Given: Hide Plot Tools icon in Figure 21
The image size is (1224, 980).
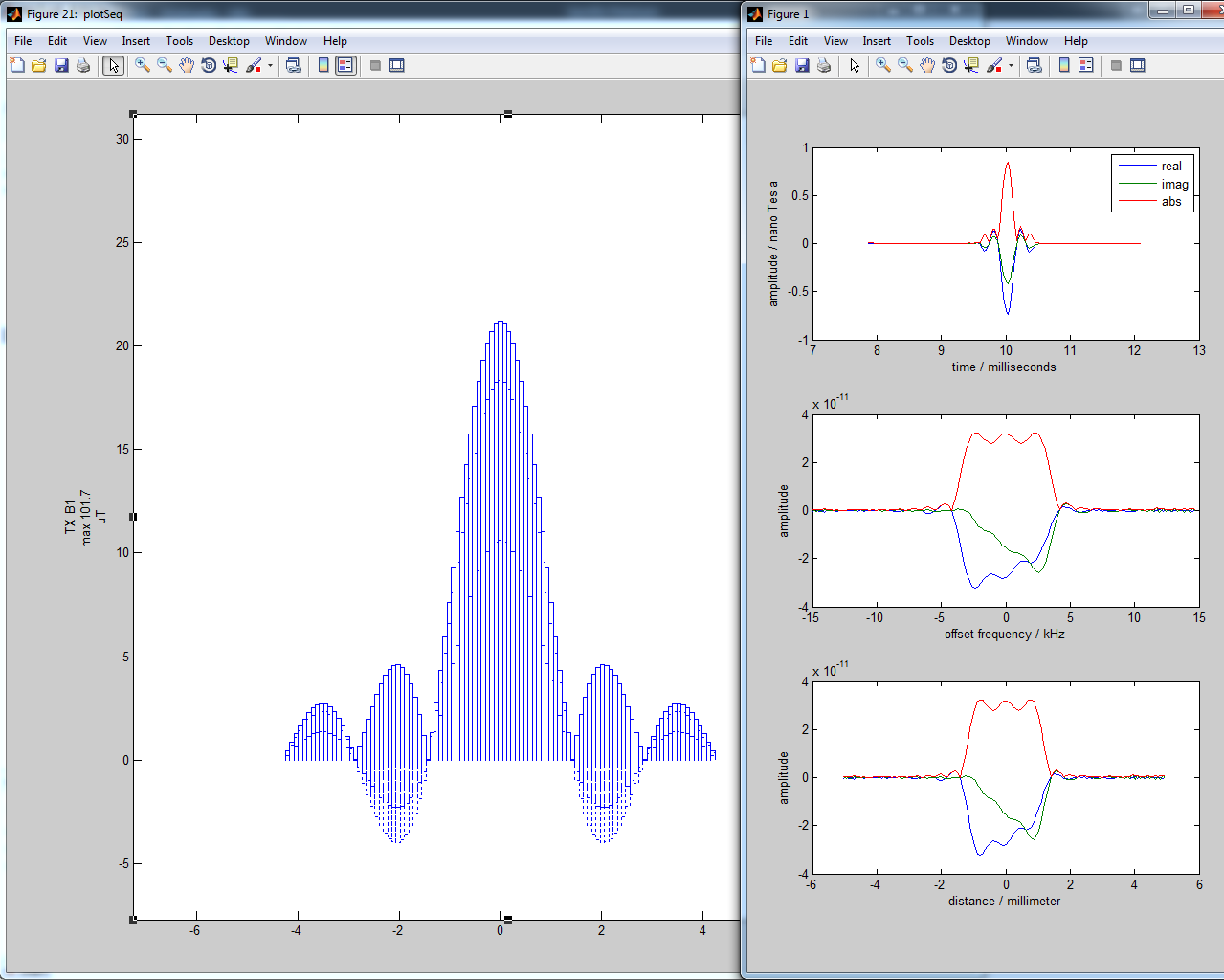Looking at the screenshot, I should pyautogui.click(x=375, y=65).
